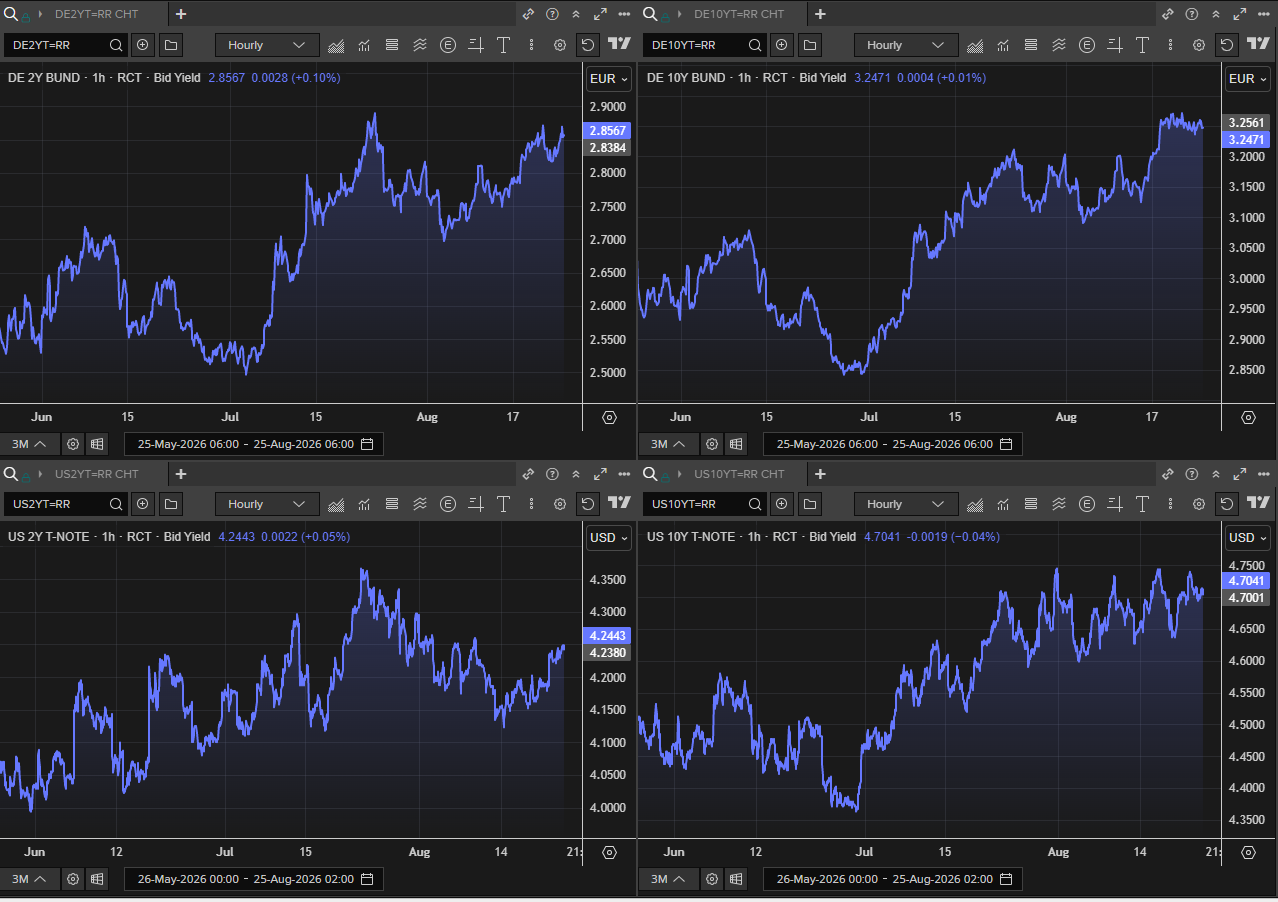
Task: Open chart type menu in DE2YT panel
Action: [336, 45]
